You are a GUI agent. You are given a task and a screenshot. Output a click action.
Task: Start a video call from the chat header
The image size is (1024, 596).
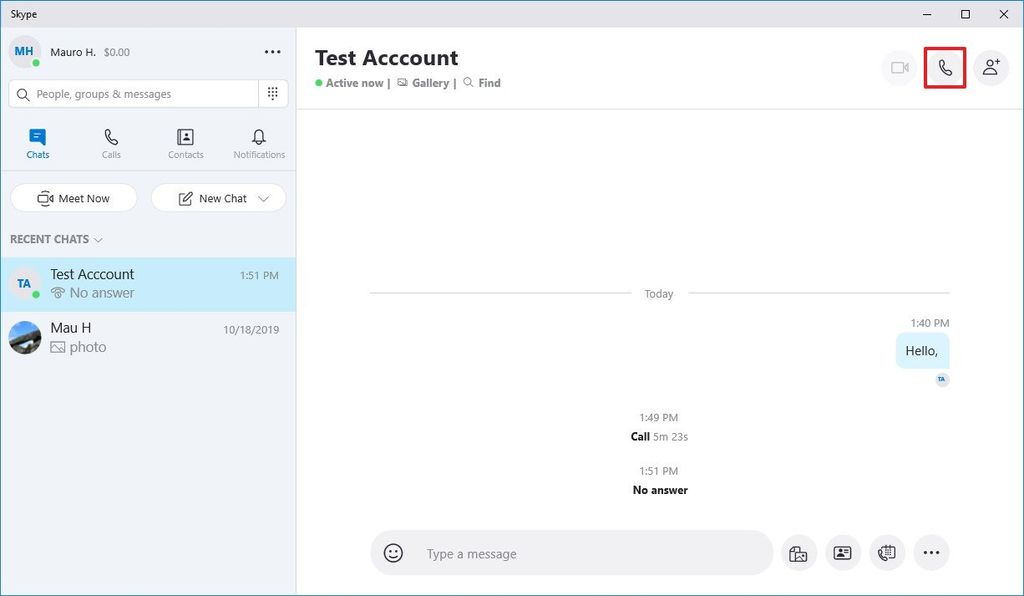coord(898,67)
